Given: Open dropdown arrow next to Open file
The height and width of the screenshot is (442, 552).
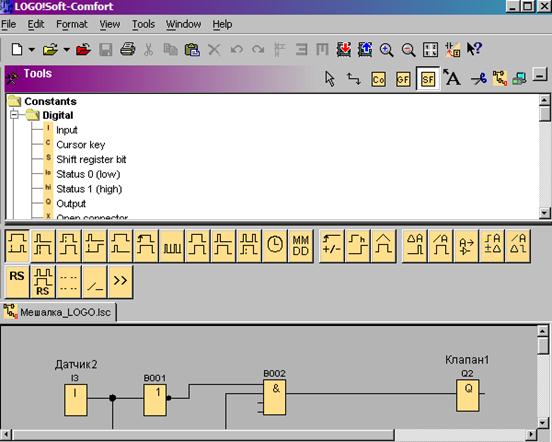Looking at the screenshot, I should [x=67, y=50].
